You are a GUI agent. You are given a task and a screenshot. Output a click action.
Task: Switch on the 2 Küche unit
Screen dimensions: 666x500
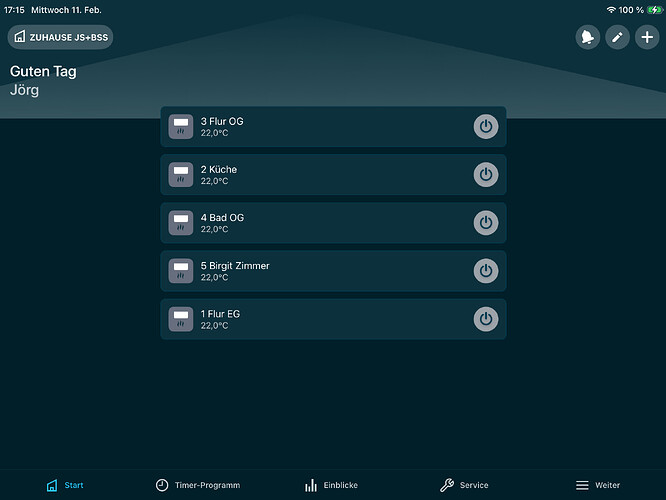pos(485,175)
